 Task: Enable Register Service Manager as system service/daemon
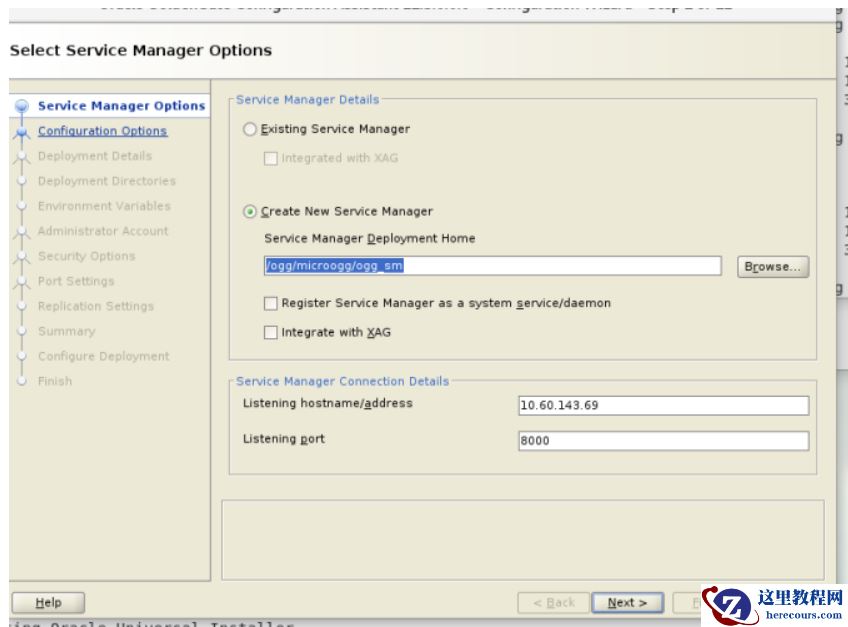[x=270, y=303]
